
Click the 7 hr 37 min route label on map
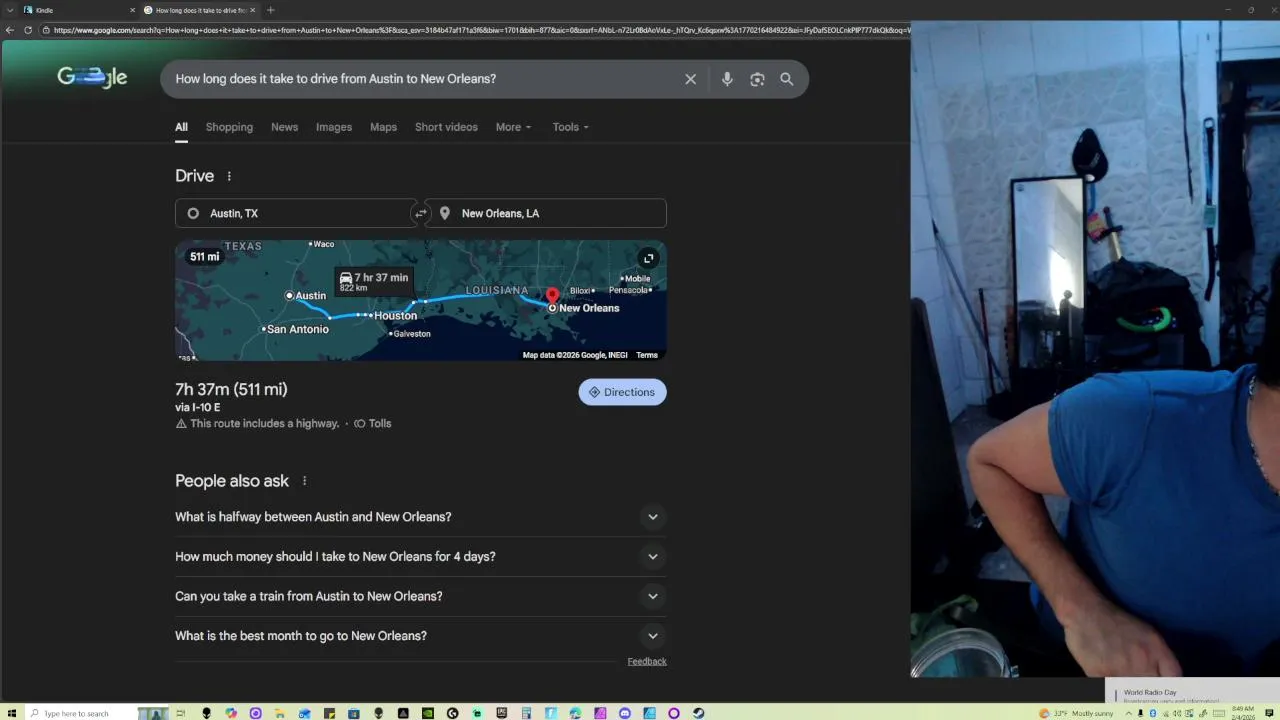click(374, 281)
